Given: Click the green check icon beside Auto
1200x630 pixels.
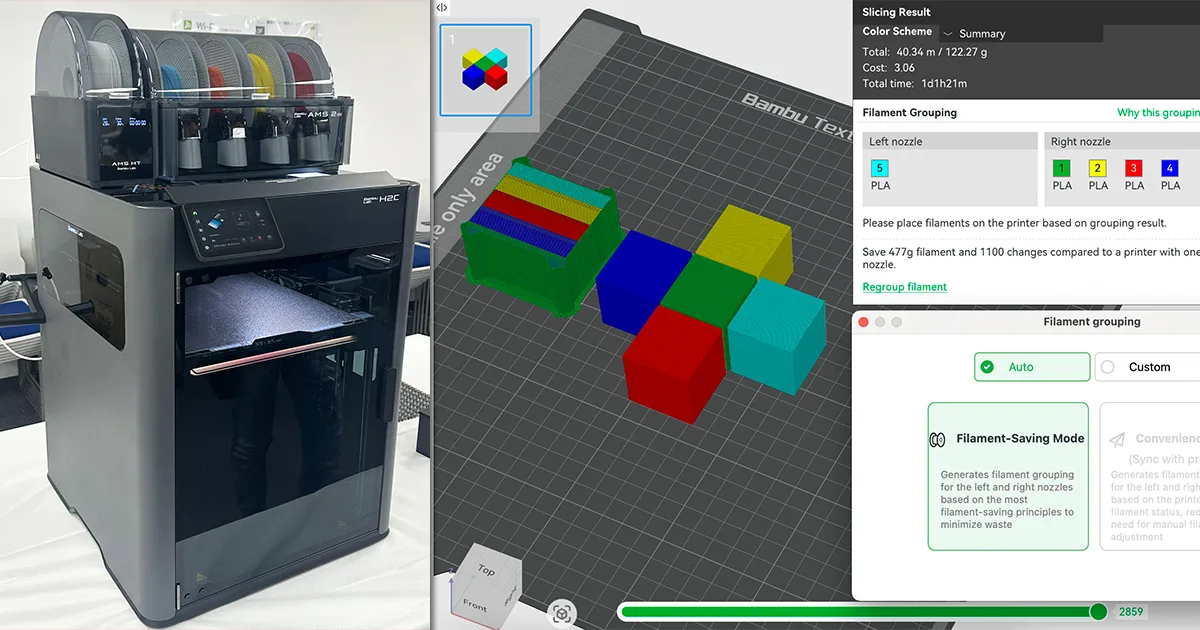Looking at the screenshot, I should (x=987, y=367).
